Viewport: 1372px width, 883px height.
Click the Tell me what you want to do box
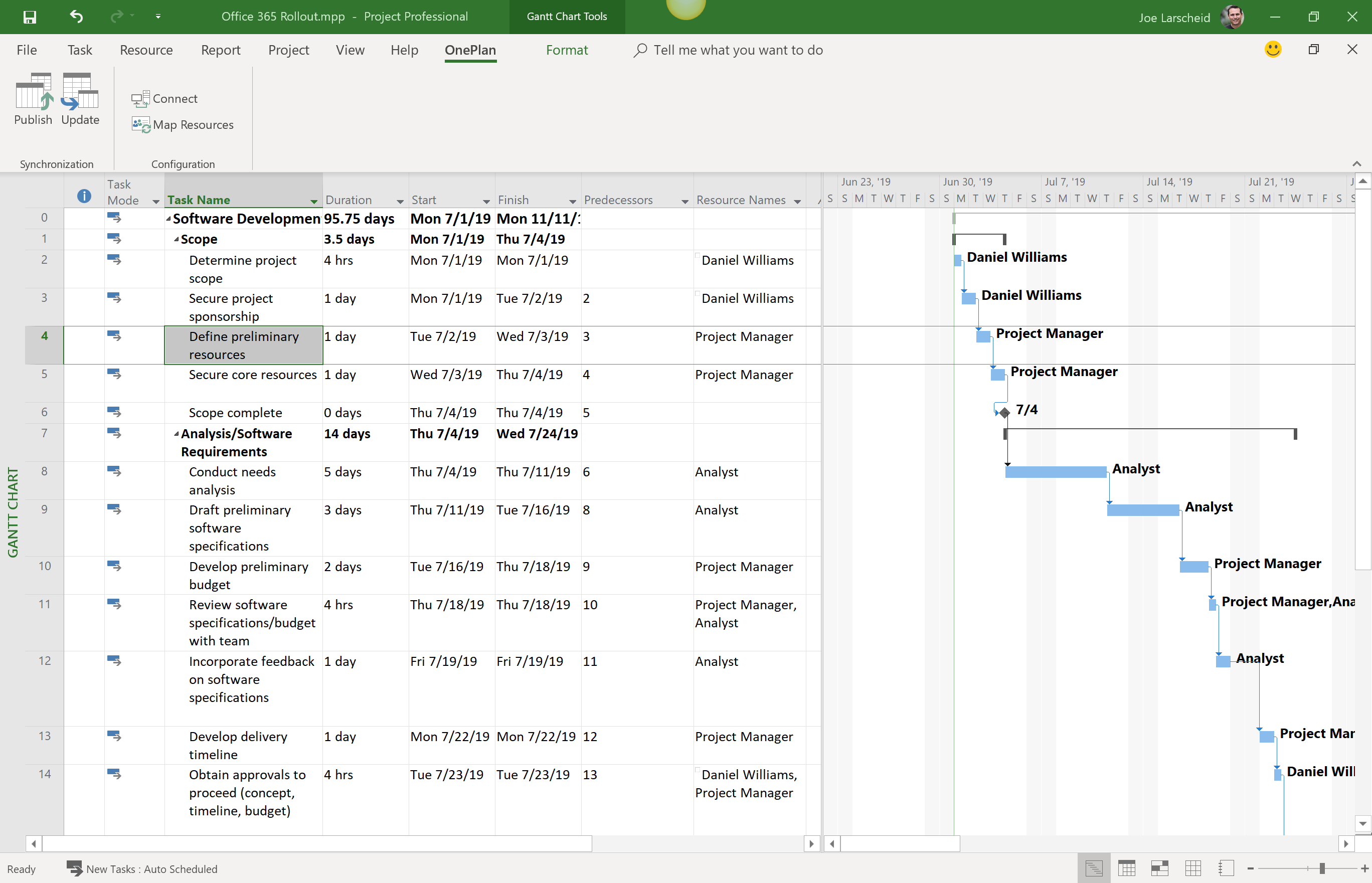pyautogui.click(x=738, y=50)
